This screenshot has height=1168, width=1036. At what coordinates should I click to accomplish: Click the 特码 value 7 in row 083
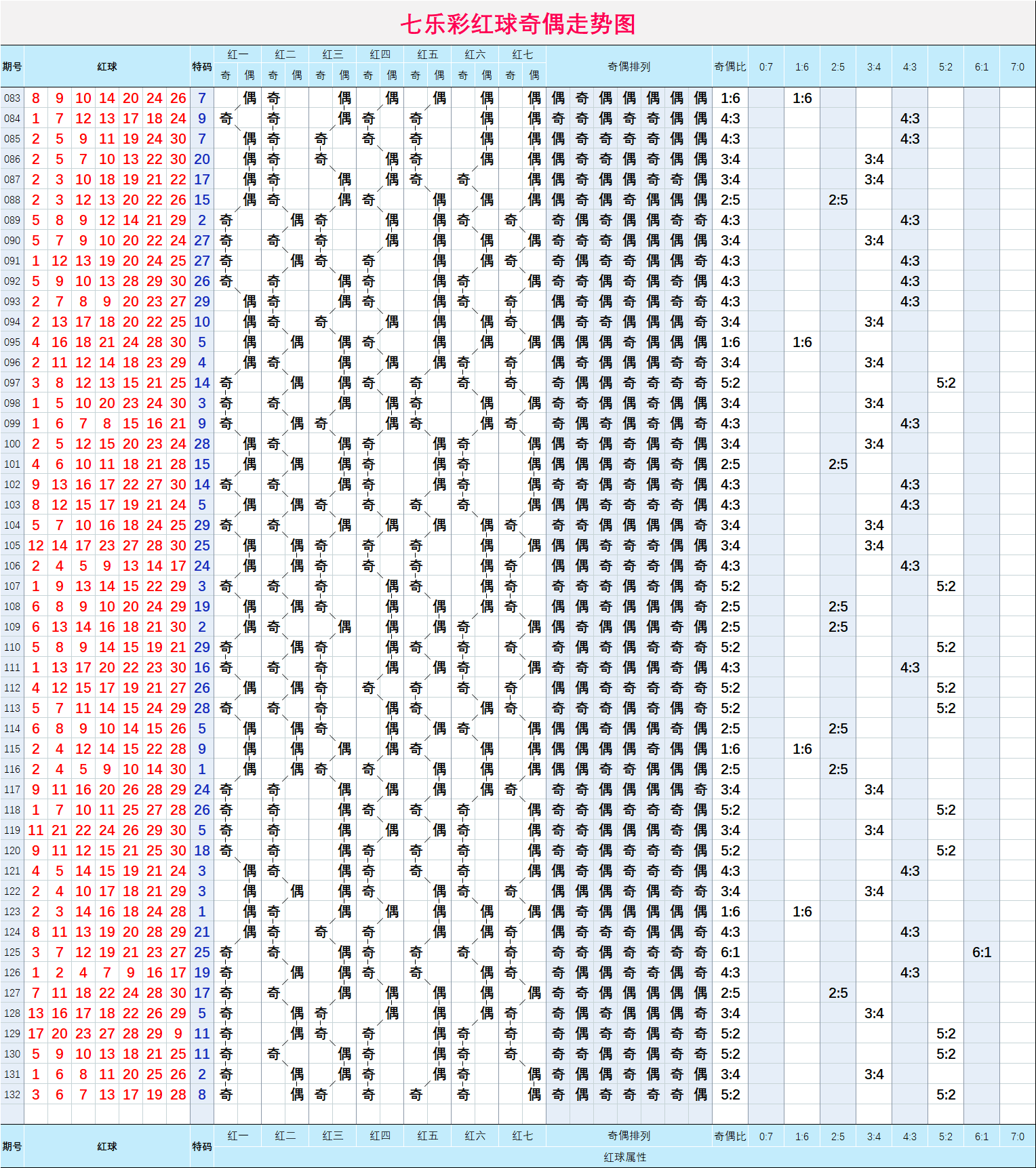202,98
